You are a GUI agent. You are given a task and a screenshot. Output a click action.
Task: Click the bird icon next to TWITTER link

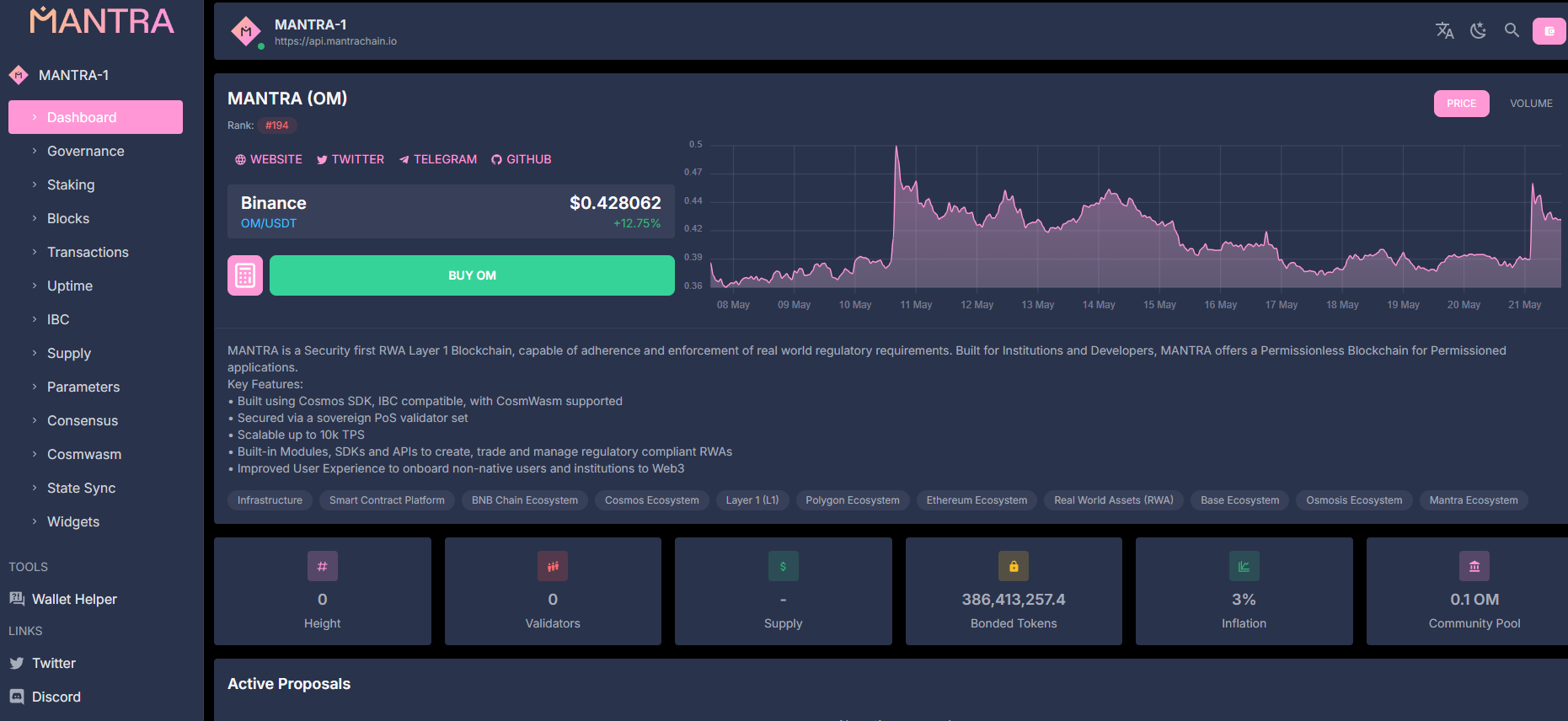(x=322, y=159)
